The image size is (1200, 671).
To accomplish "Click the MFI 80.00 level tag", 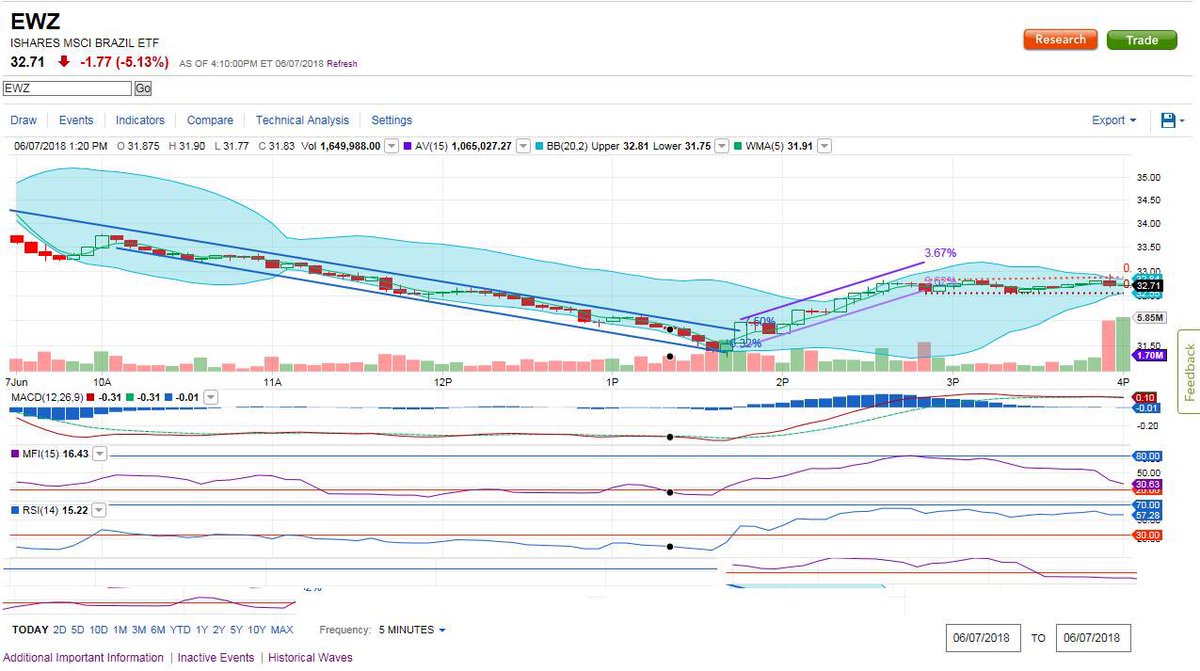I will tap(1146, 456).
